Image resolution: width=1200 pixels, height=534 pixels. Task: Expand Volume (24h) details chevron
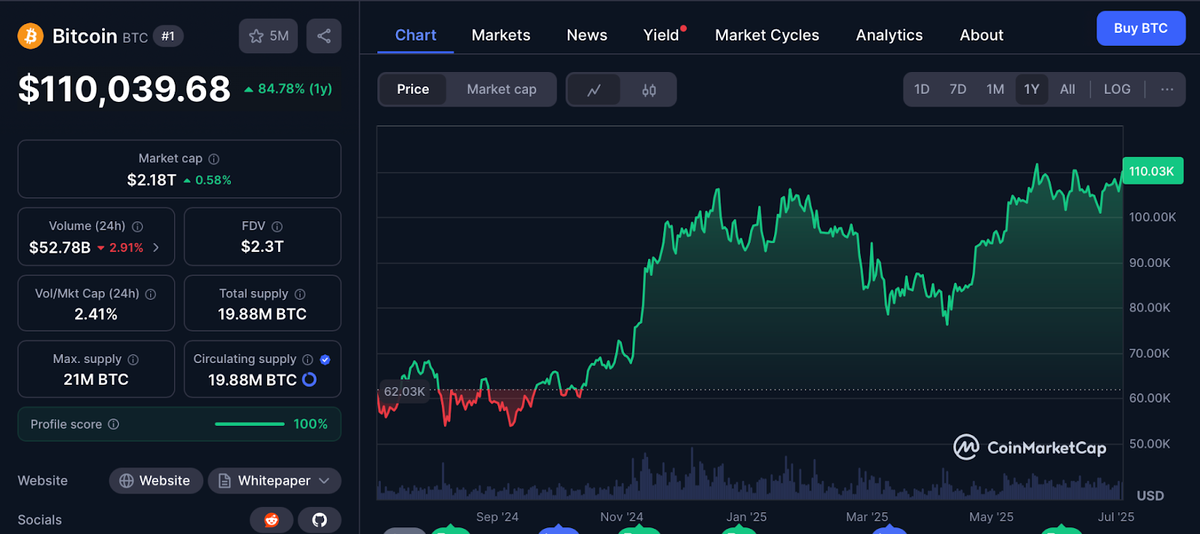coord(156,247)
